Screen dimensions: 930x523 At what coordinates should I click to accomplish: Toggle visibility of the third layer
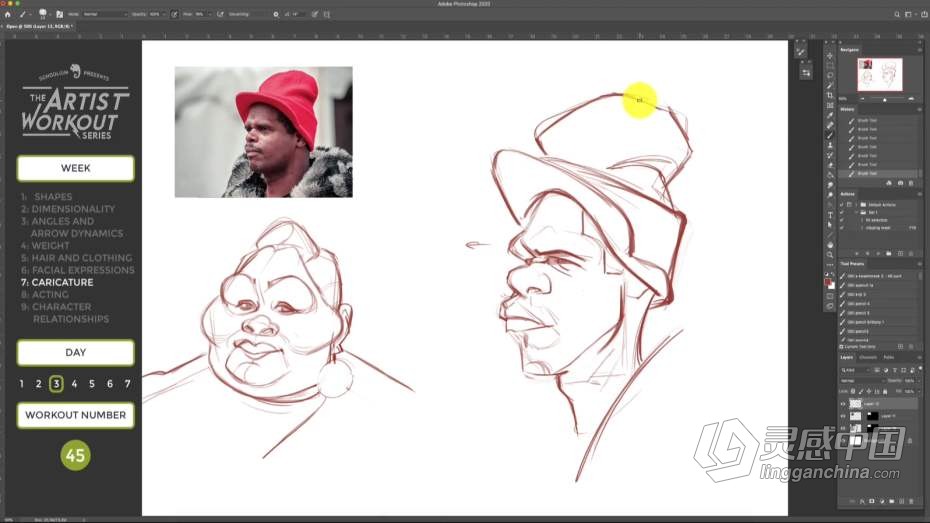[x=843, y=428]
